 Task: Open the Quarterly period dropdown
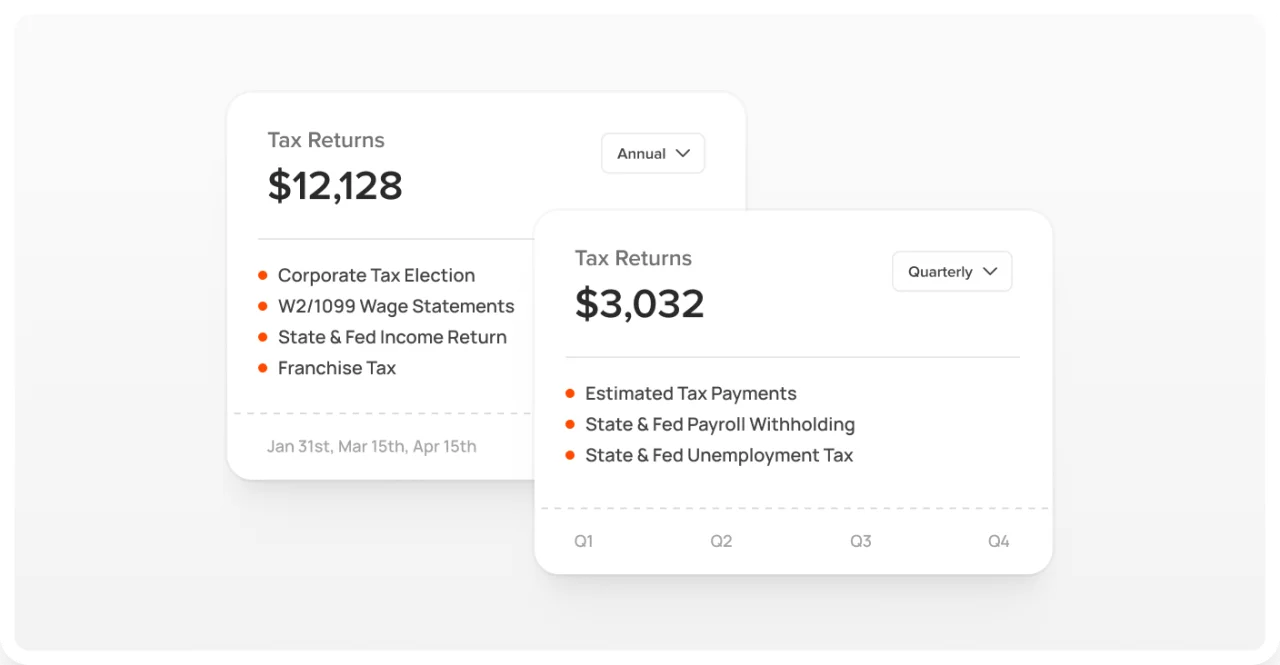pyautogui.click(x=951, y=271)
